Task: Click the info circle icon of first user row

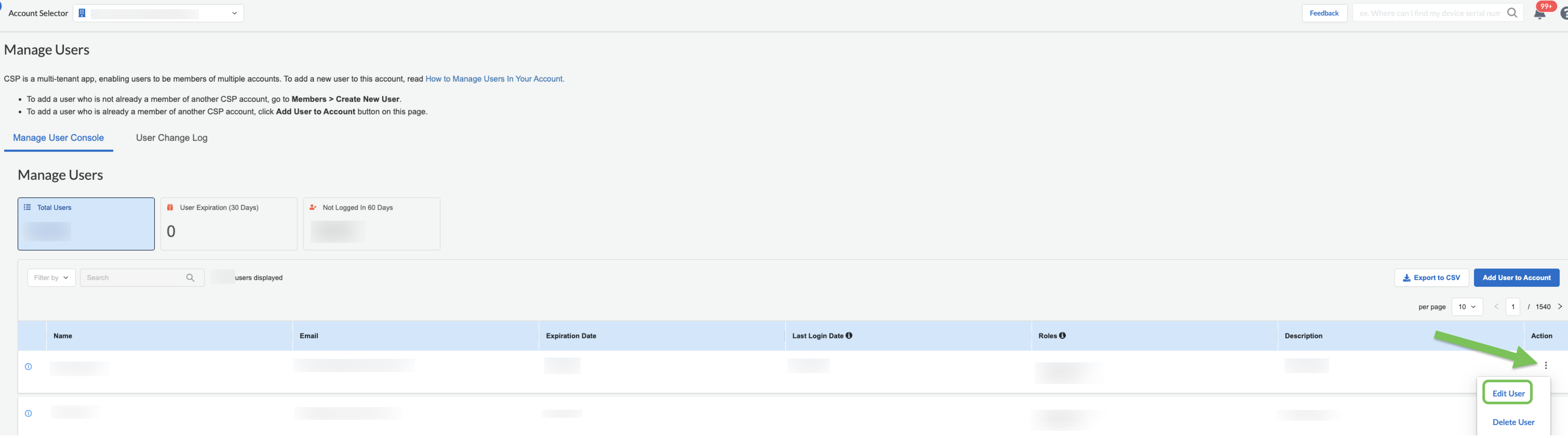Action: (28, 367)
